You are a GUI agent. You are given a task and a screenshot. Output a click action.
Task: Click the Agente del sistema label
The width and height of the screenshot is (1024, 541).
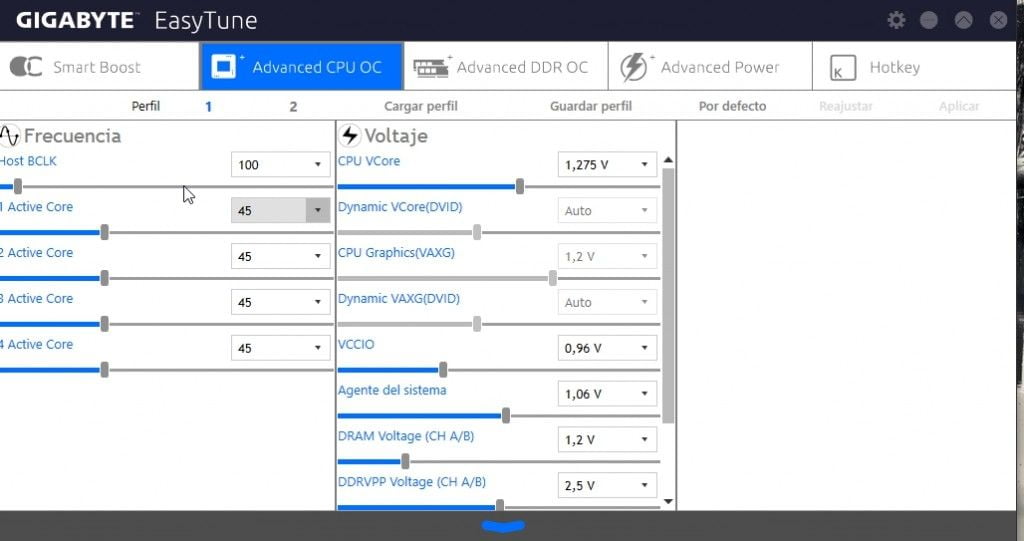point(392,390)
